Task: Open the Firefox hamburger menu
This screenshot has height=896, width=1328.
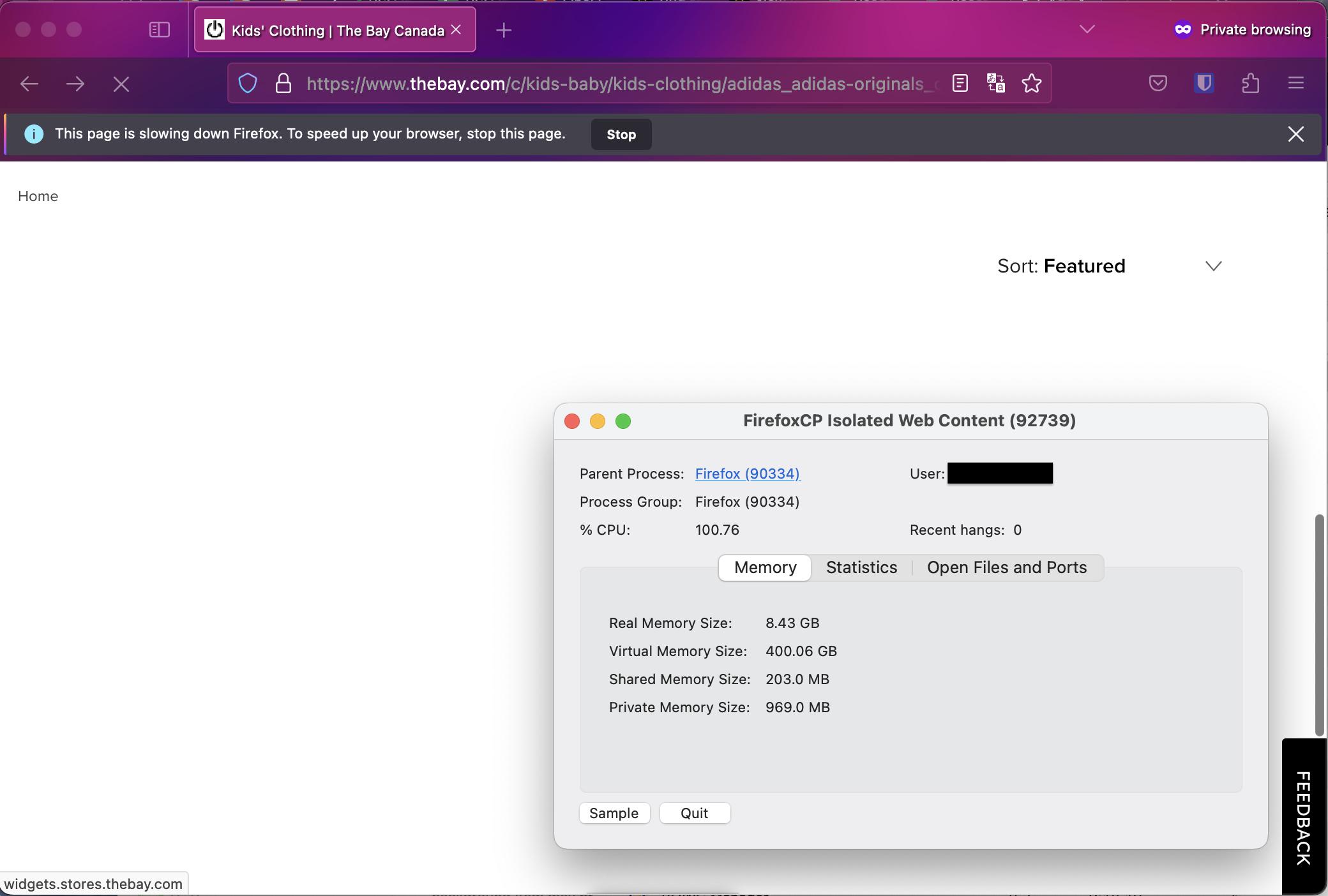Action: [1296, 83]
